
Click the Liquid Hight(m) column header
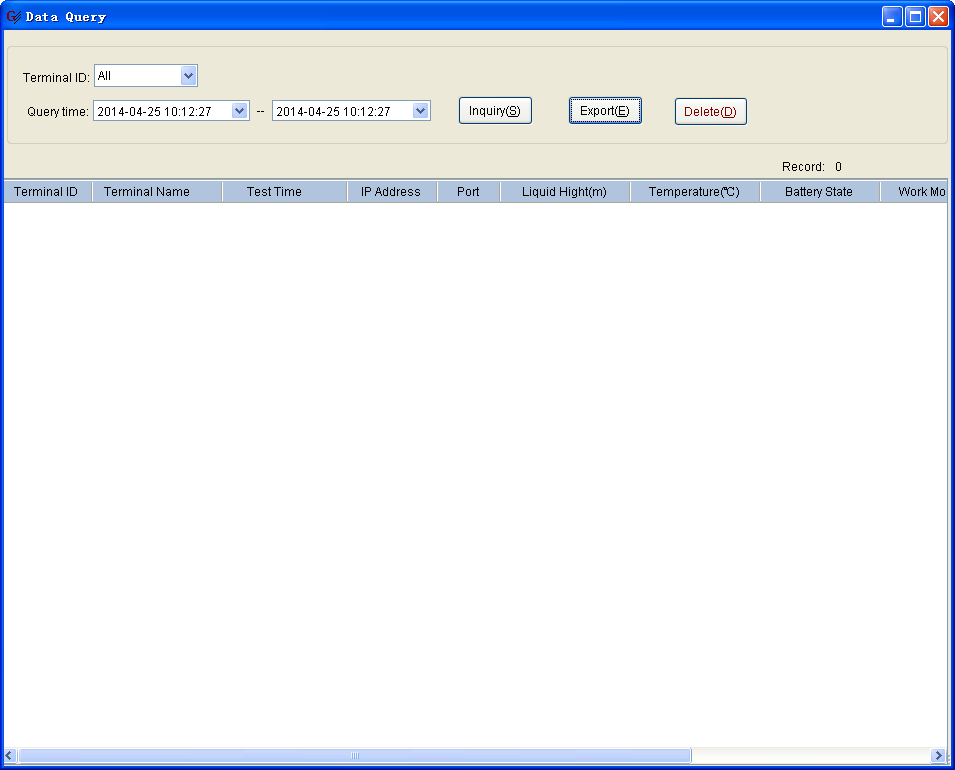pyautogui.click(x=564, y=192)
